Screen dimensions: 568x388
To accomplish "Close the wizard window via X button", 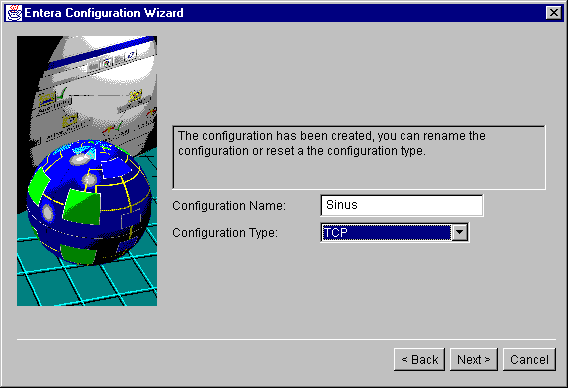I will pyautogui.click(x=554, y=13).
